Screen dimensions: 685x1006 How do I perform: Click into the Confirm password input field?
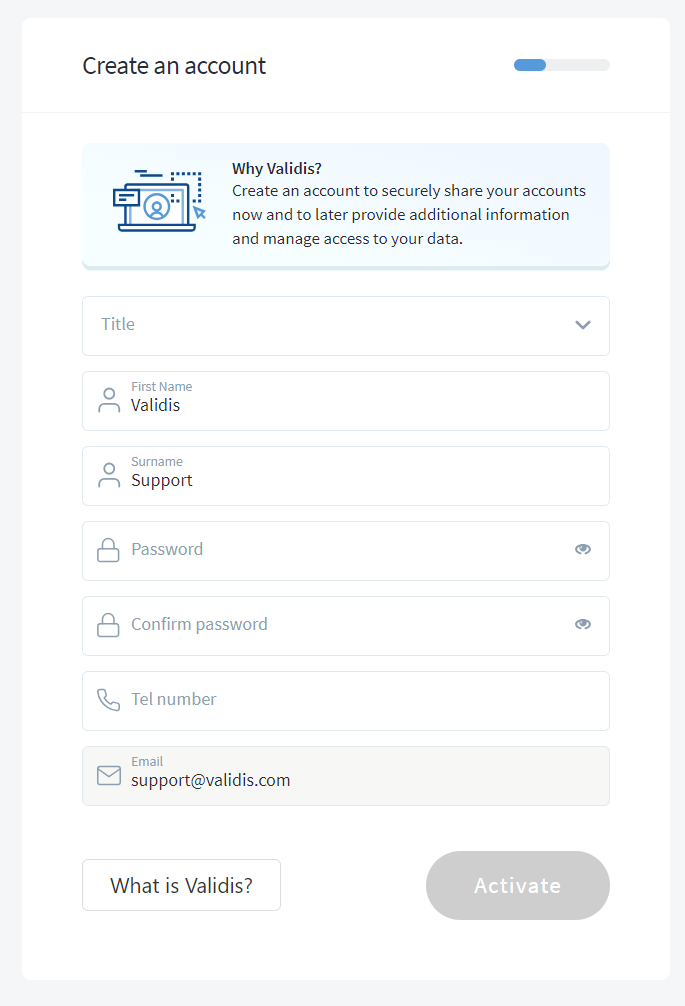point(346,626)
